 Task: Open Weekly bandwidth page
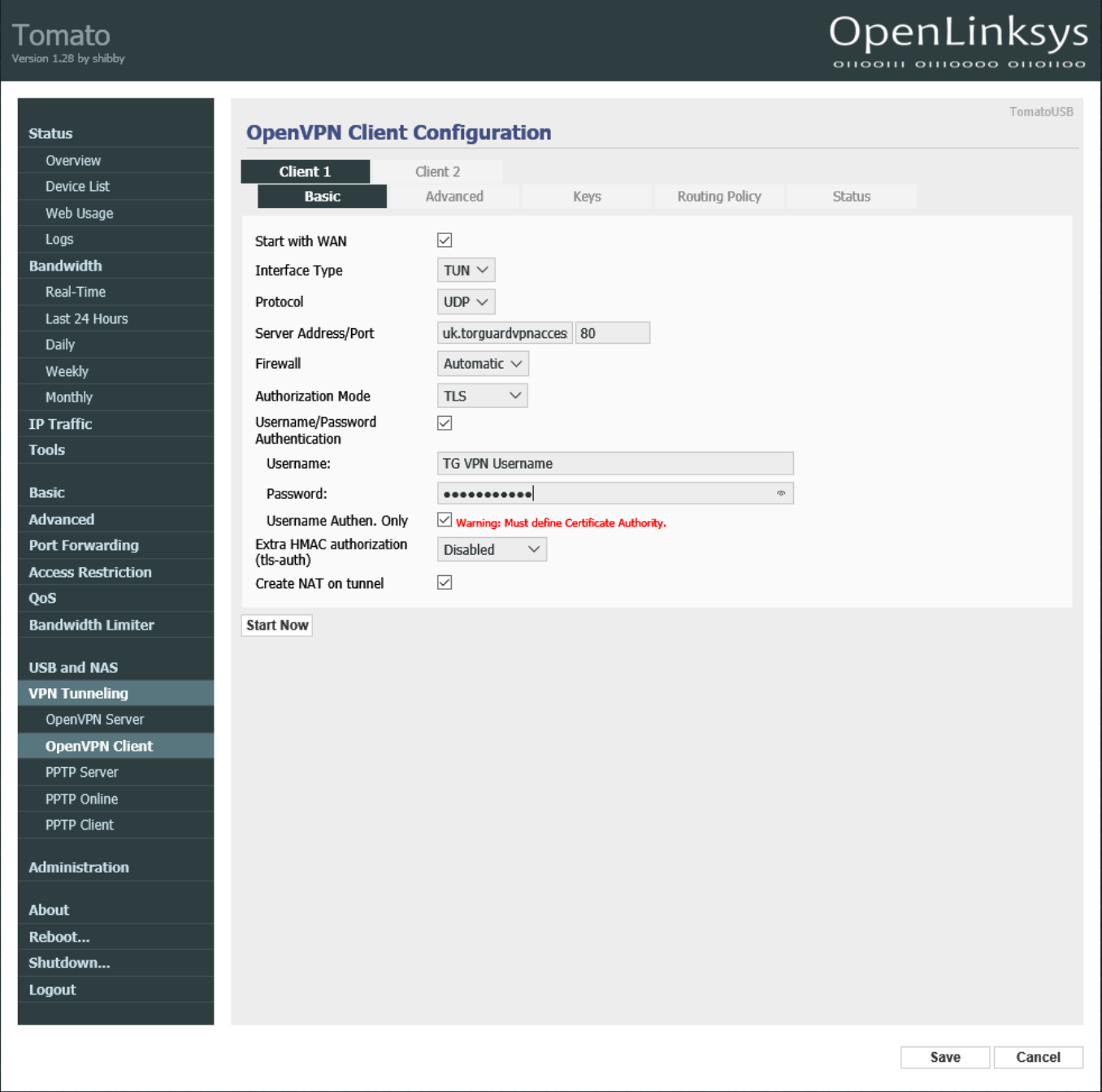[x=115, y=371]
